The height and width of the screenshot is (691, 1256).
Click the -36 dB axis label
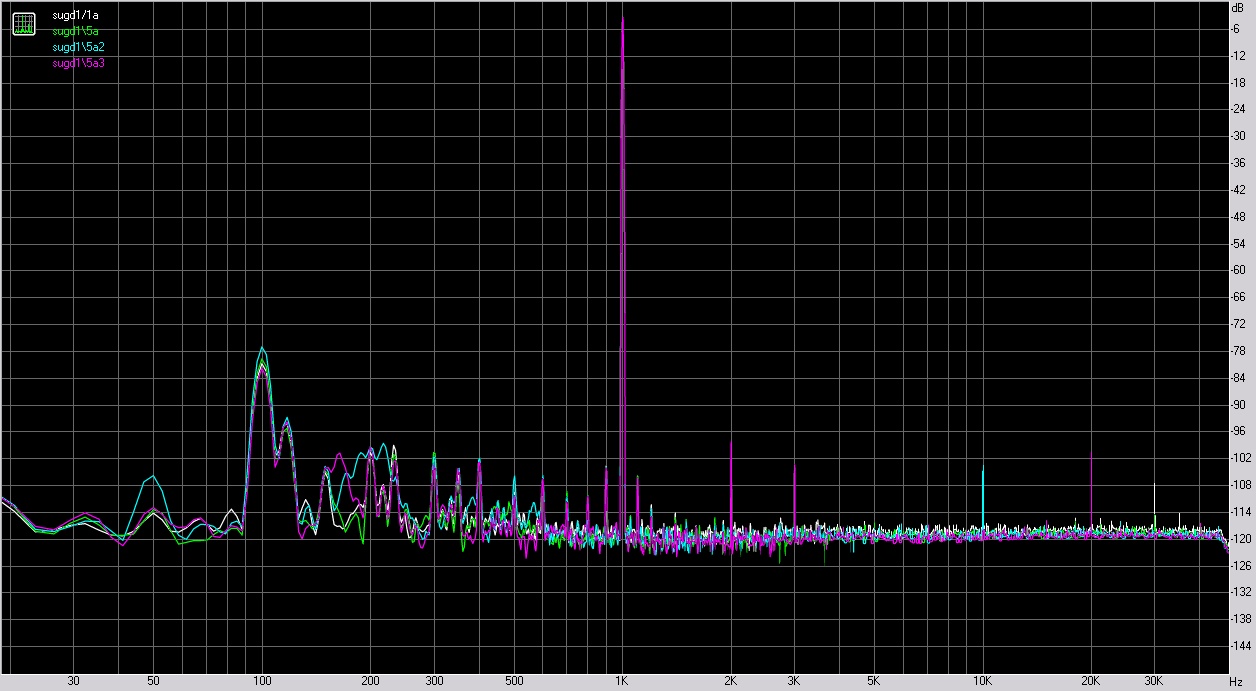1240,163
